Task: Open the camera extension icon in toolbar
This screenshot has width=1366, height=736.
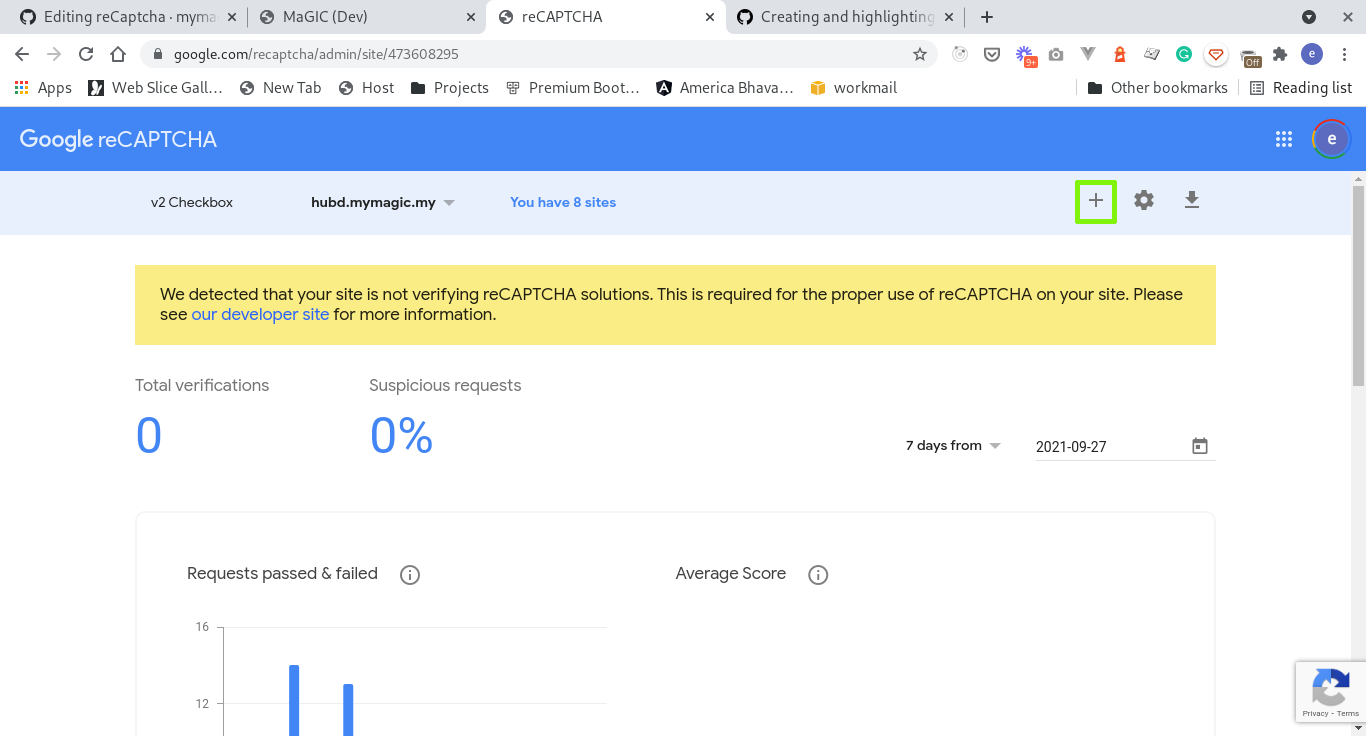Action: tap(1056, 55)
